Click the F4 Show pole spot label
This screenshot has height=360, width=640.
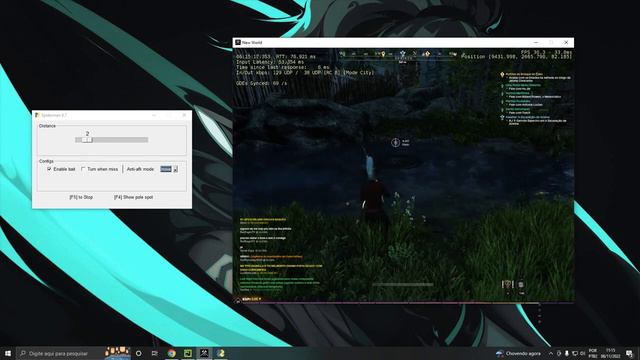tap(133, 197)
